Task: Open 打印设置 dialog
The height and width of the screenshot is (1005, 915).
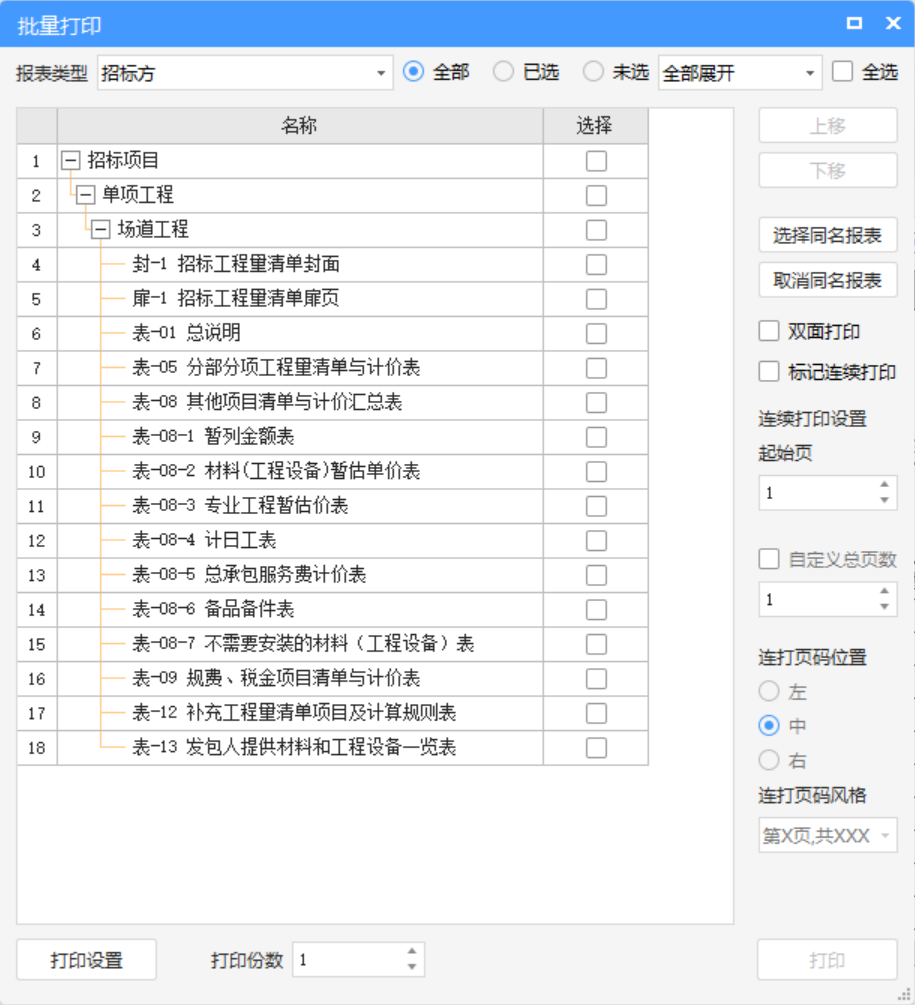Action: coord(86,961)
